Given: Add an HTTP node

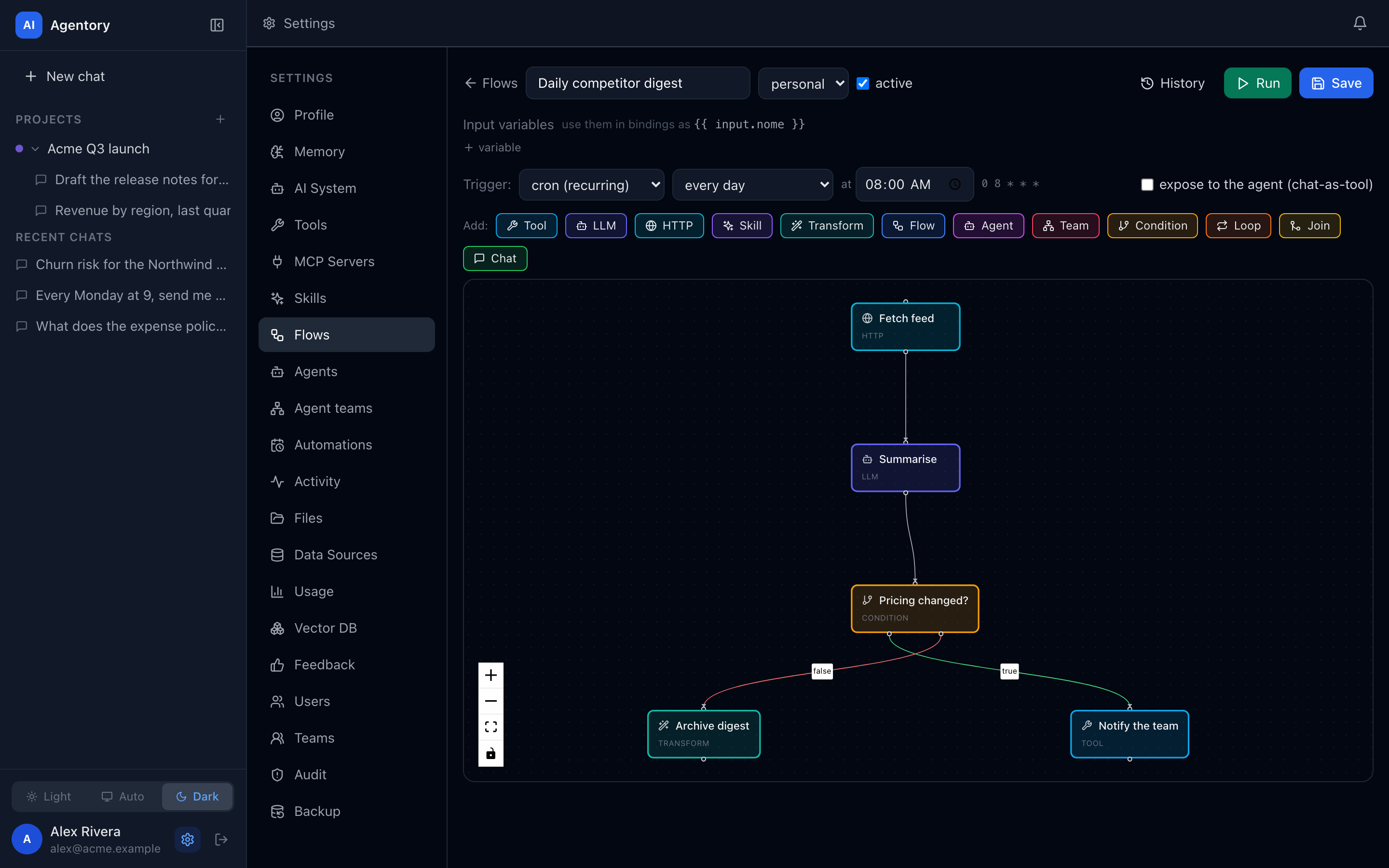Looking at the screenshot, I should pos(669,226).
